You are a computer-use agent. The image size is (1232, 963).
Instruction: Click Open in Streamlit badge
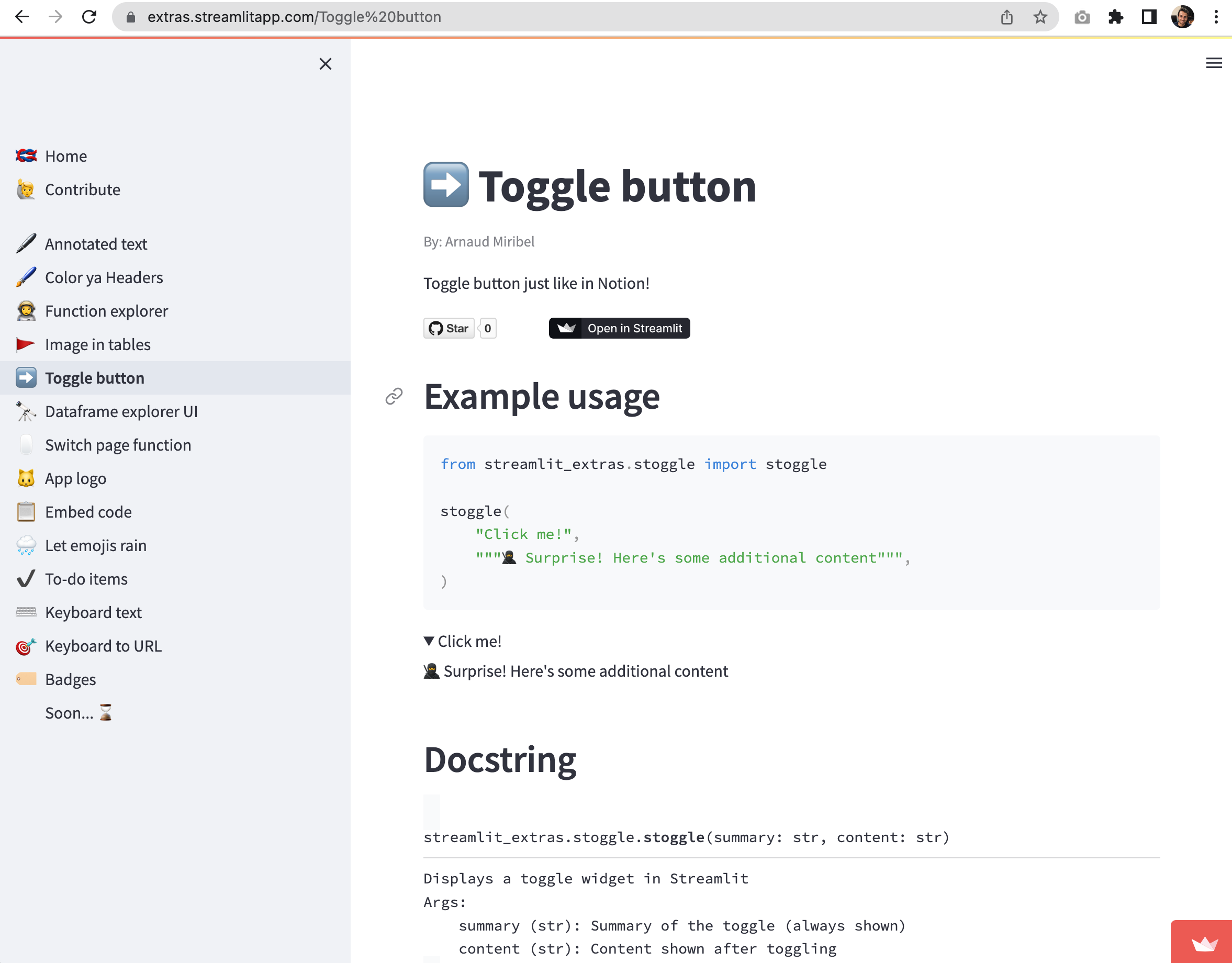(x=619, y=328)
